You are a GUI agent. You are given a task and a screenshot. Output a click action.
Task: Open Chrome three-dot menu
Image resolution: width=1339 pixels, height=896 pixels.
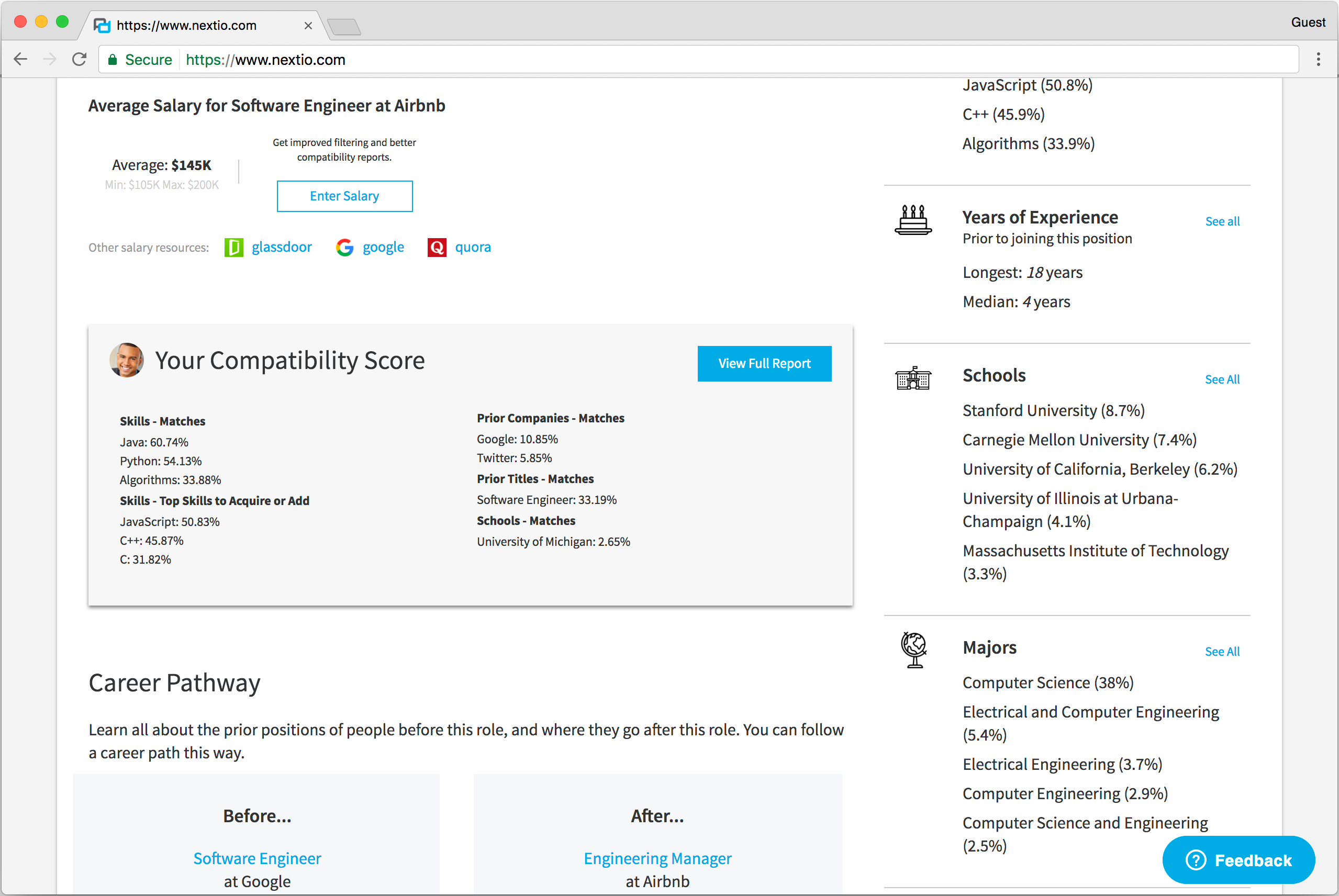[x=1318, y=60]
